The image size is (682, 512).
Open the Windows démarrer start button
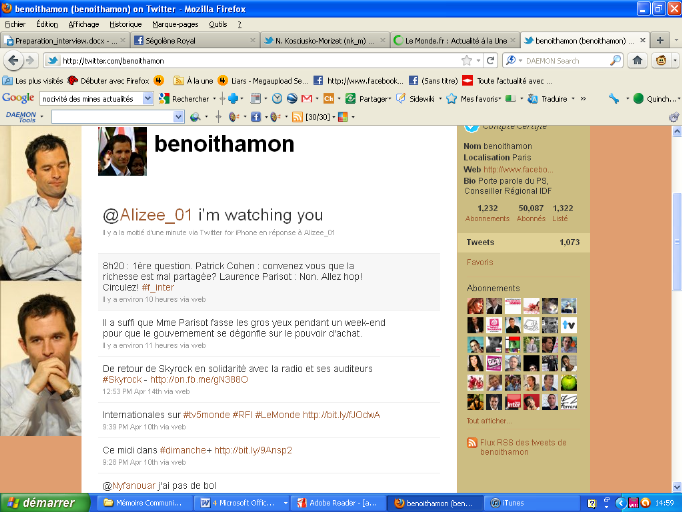pyautogui.click(x=45, y=503)
